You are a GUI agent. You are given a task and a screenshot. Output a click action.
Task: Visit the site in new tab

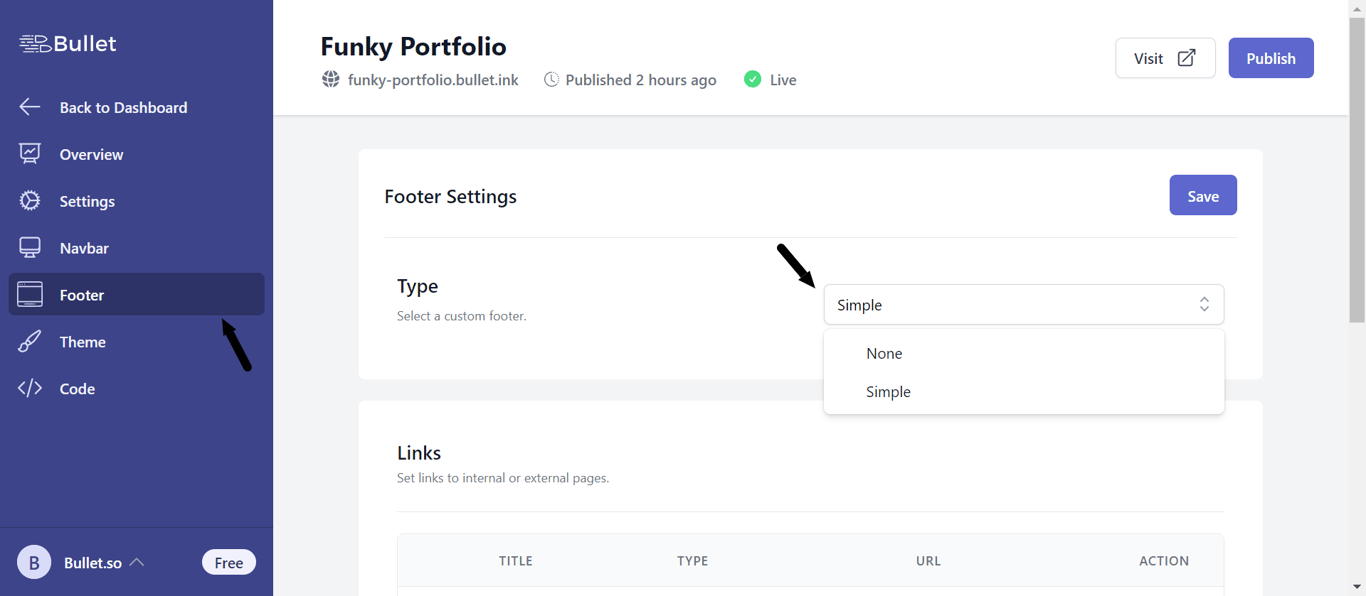click(1165, 58)
